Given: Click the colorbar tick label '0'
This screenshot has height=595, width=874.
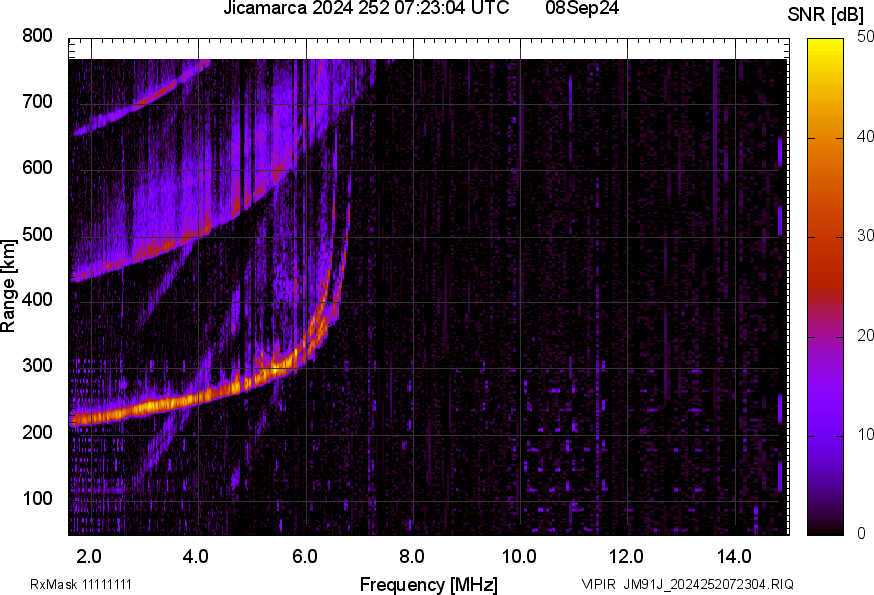Looking at the screenshot, I should coord(861,534).
